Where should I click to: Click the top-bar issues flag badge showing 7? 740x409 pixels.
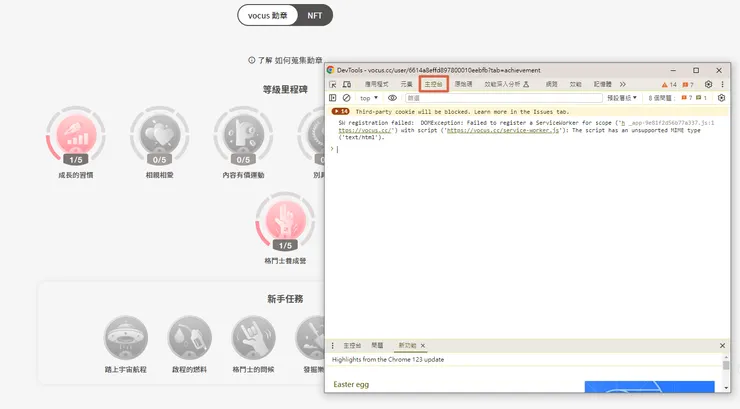pyautogui.click(x=688, y=85)
